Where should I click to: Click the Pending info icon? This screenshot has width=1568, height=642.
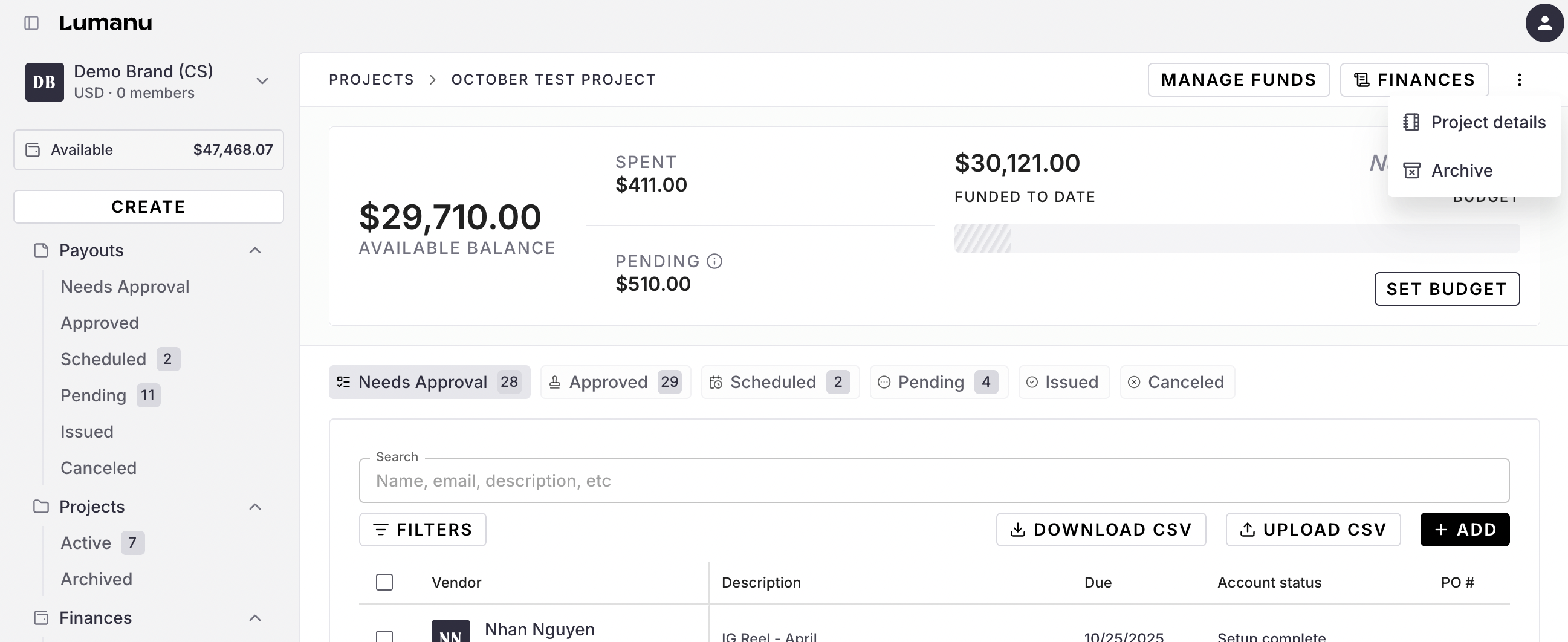[714, 261]
